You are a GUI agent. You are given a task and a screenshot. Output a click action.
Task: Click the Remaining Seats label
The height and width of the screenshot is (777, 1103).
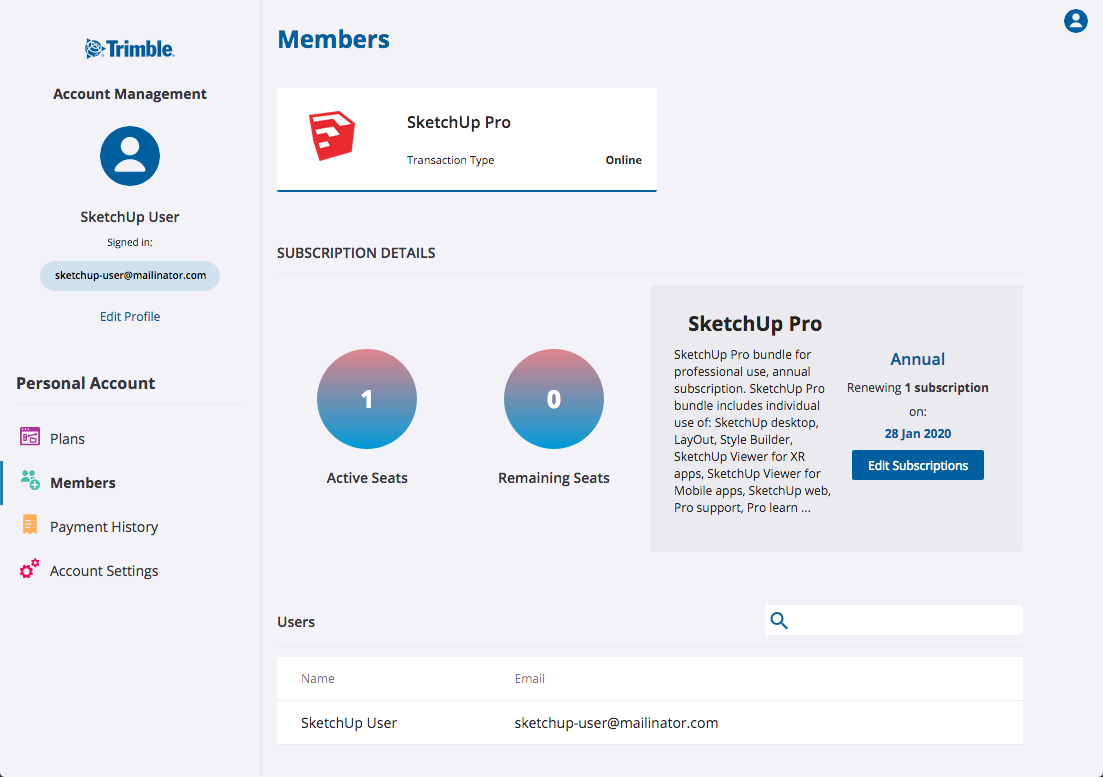(554, 478)
